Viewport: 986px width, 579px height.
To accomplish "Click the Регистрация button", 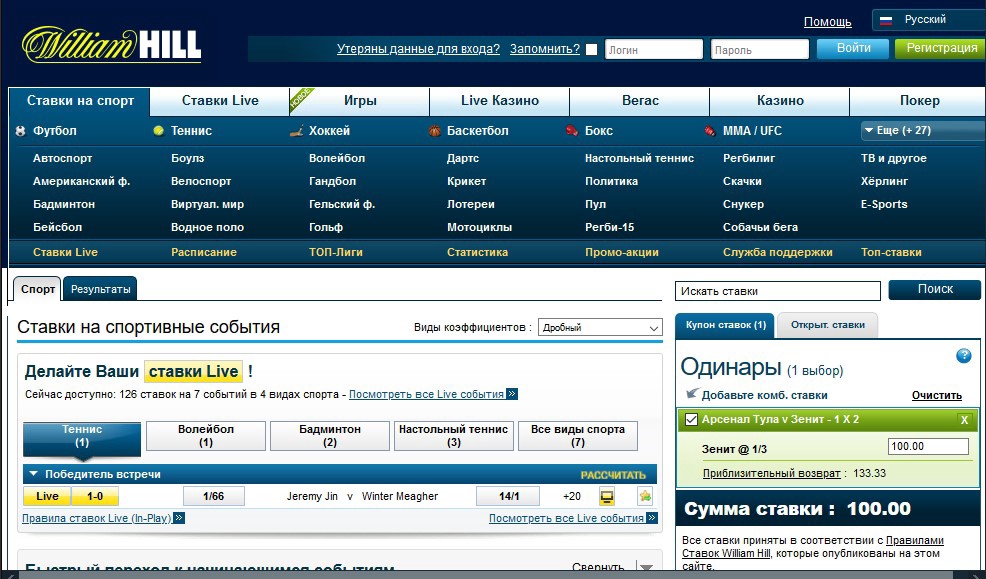I will click(x=941, y=48).
